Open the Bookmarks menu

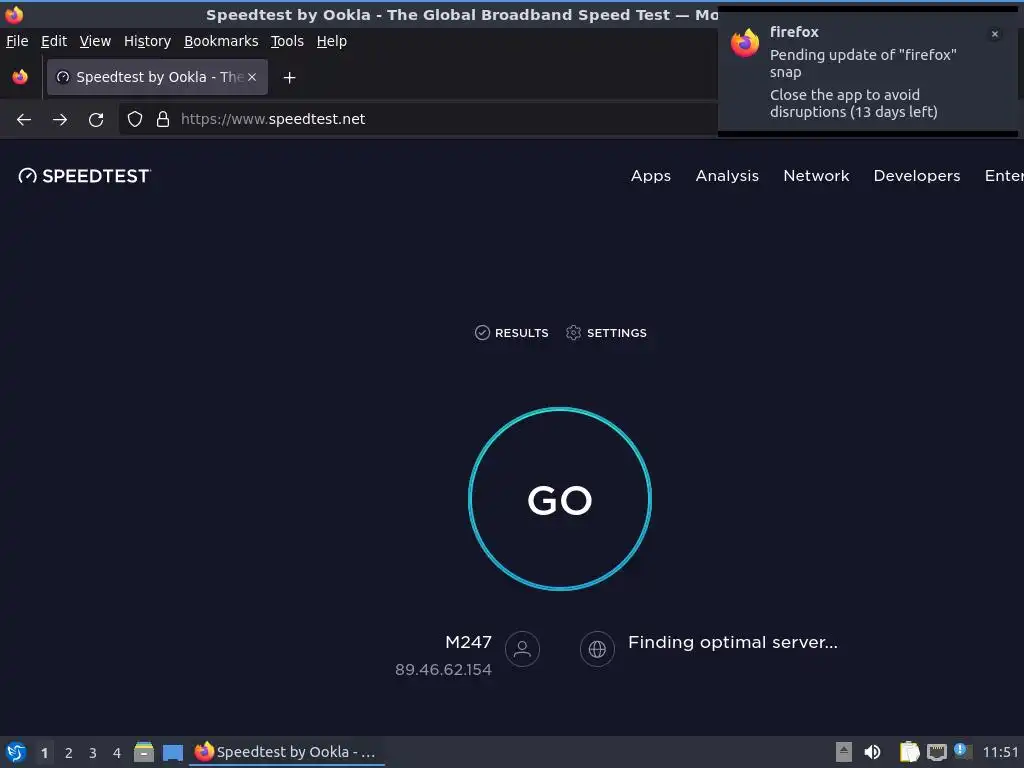[221, 41]
